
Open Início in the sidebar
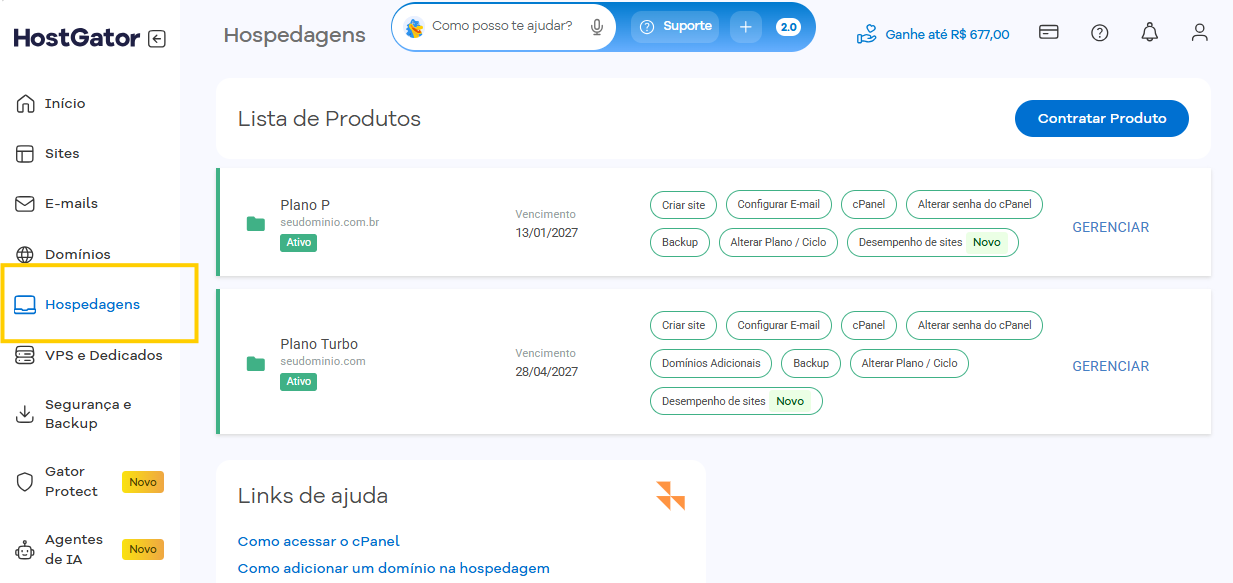click(65, 104)
